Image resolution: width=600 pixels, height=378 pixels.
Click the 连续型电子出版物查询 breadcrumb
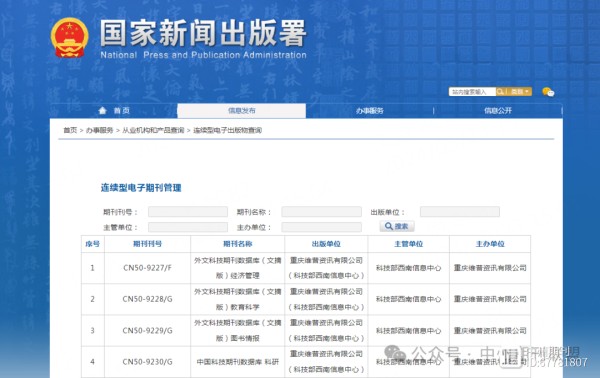click(x=228, y=130)
